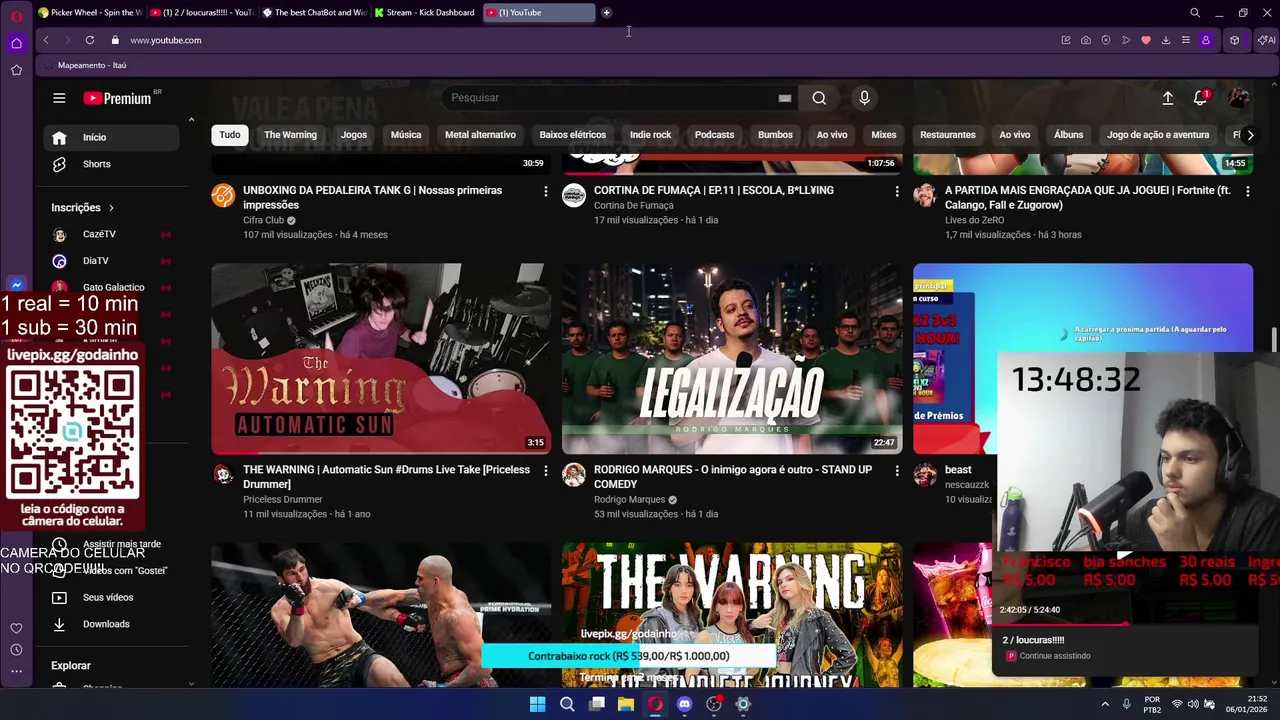Open the Opera sidebar bookmarks star icon

point(16,70)
